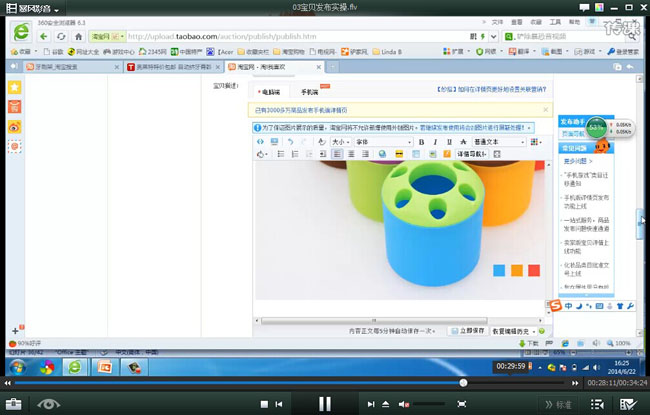Open the 详情导航 dropdown button
Image resolution: width=650 pixels, height=415 pixels.
point(471,154)
